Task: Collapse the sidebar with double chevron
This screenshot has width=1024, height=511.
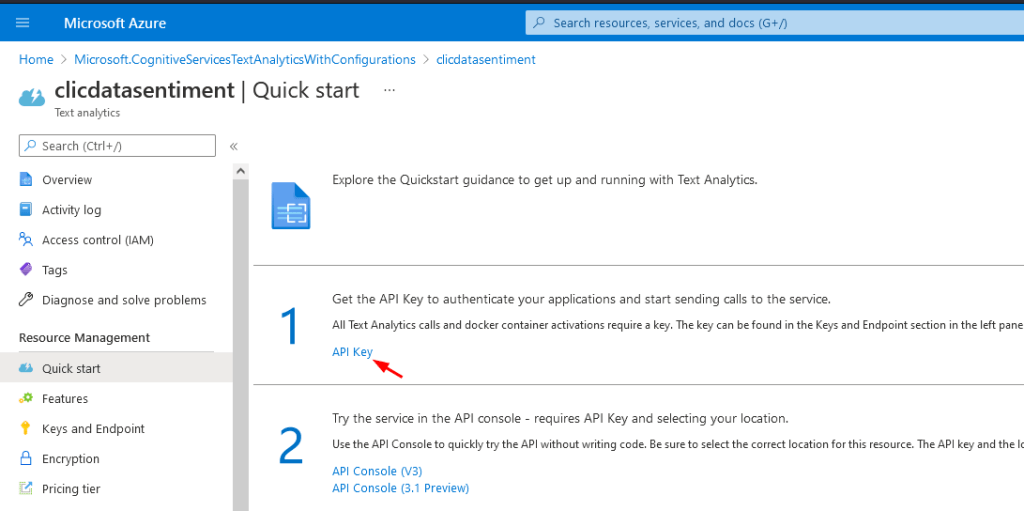Action: pyautogui.click(x=234, y=146)
